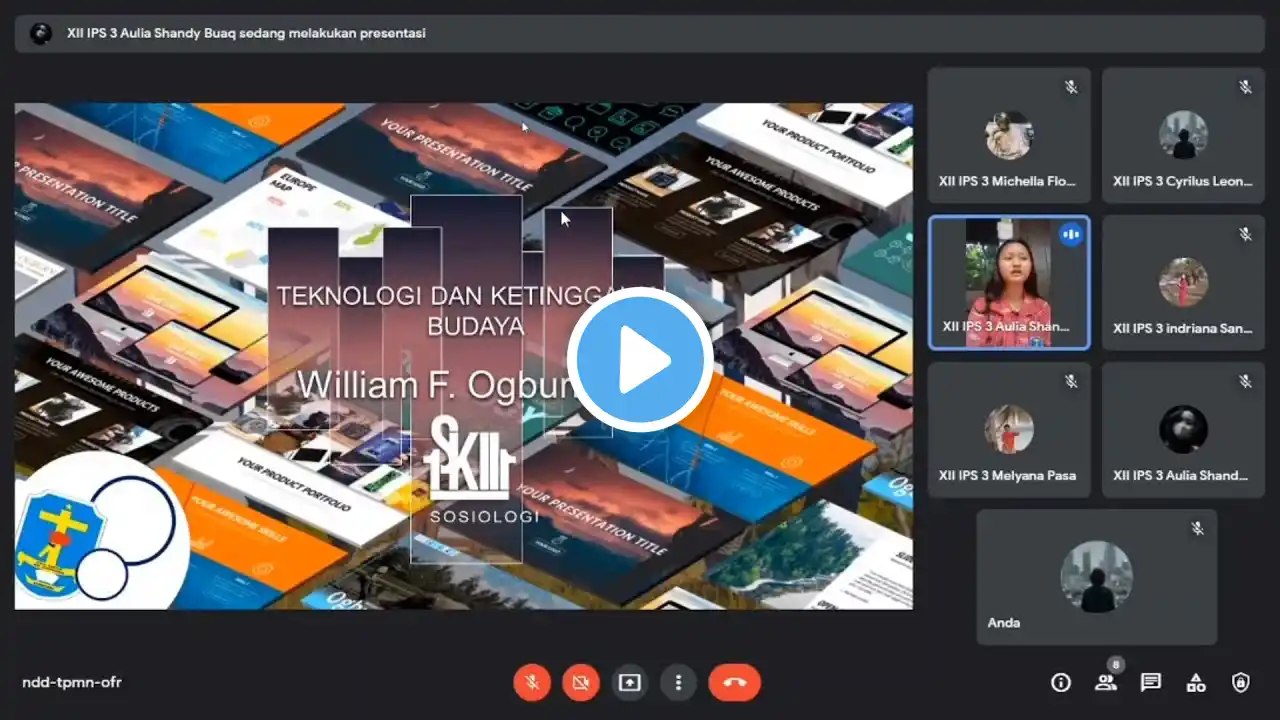1280x720 pixels.
Task: Click the black round avatar of Aulia Shand...
Action: point(1184,429)
